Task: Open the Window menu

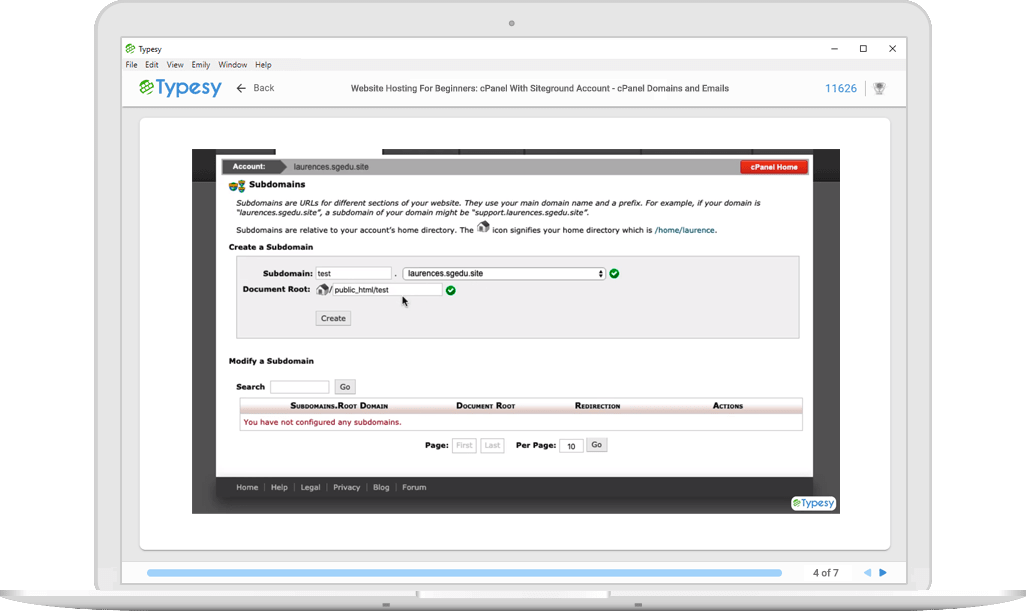Action: (x=232, y=65)
